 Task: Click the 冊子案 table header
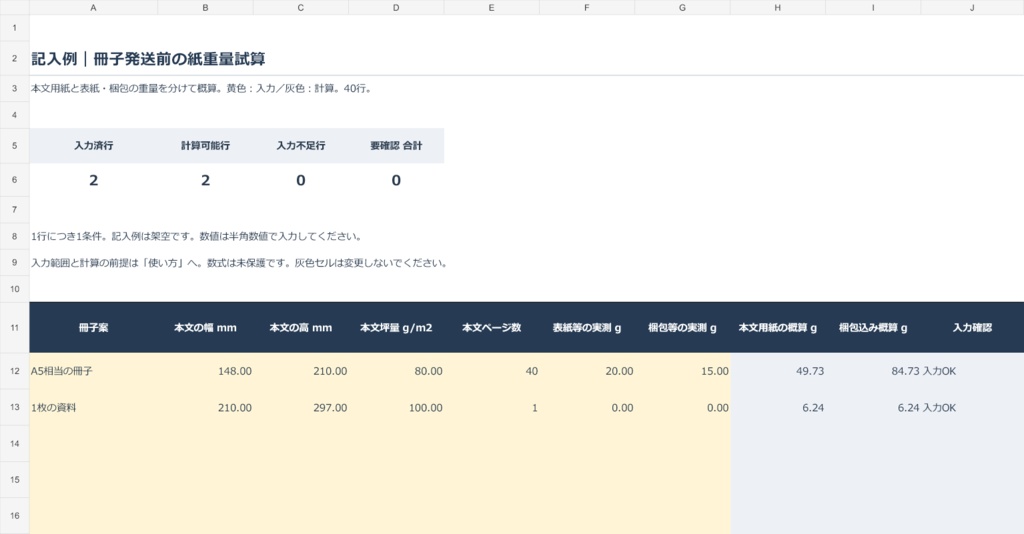click(x=93, y=328)
